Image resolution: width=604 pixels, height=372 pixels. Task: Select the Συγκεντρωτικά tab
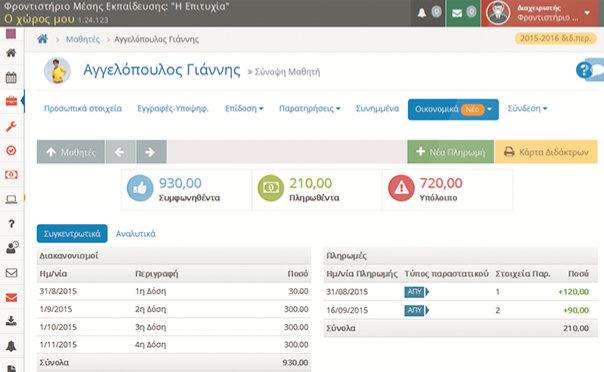tap(72, 234)
